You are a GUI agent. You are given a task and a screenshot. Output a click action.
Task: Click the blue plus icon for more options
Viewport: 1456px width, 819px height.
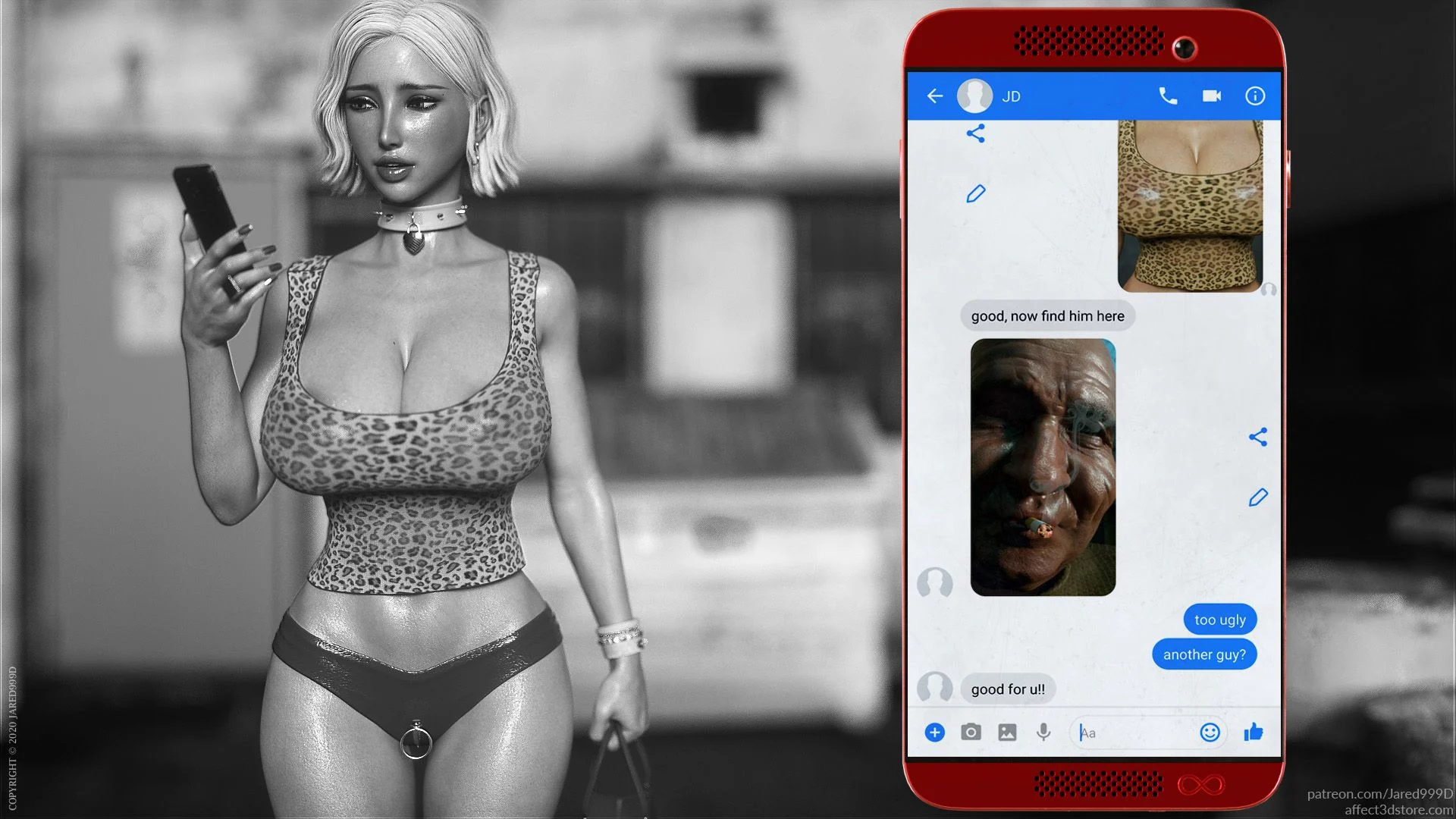click(x=934, y=733)
